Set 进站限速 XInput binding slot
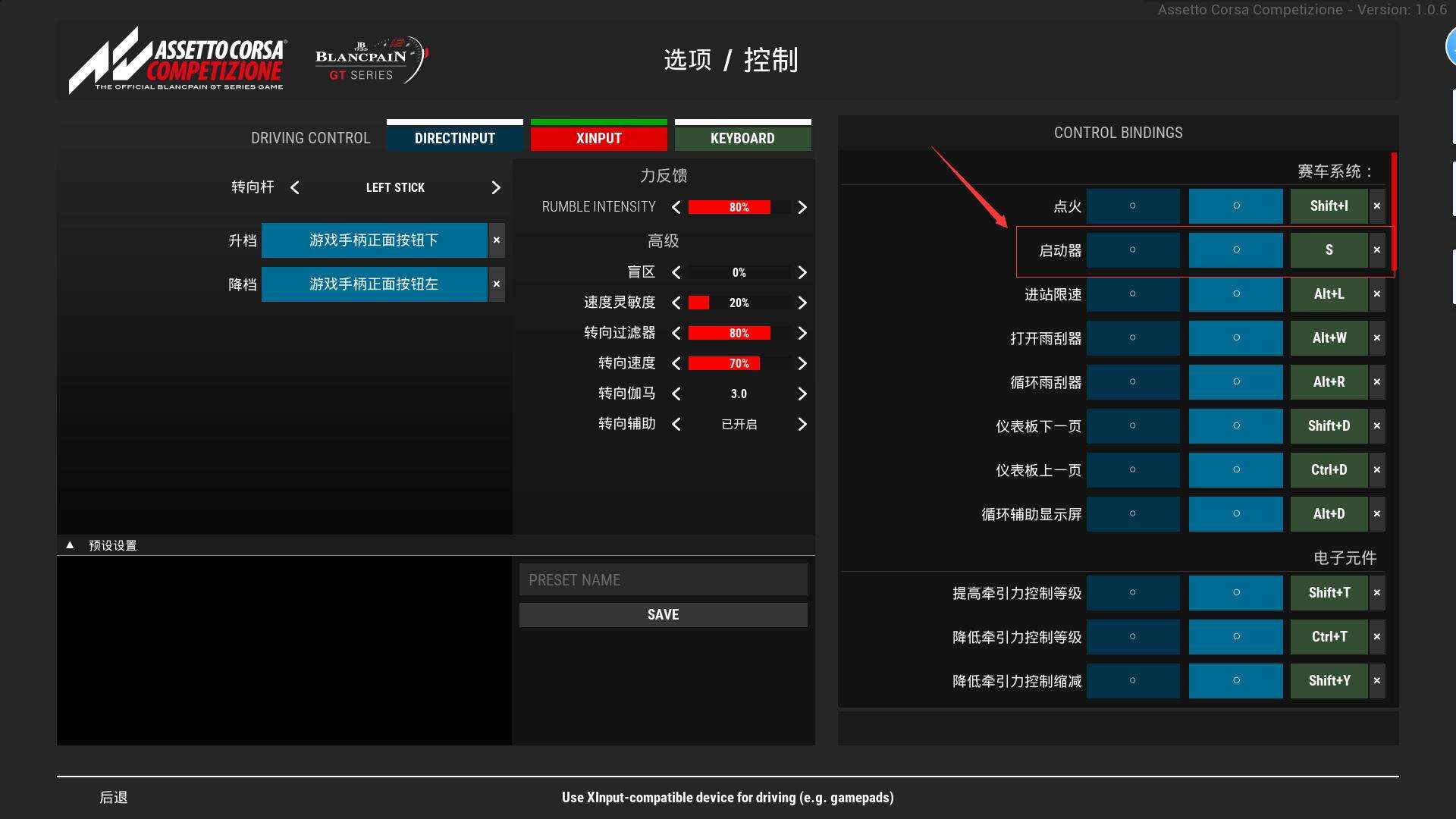 click(1236, 294)
